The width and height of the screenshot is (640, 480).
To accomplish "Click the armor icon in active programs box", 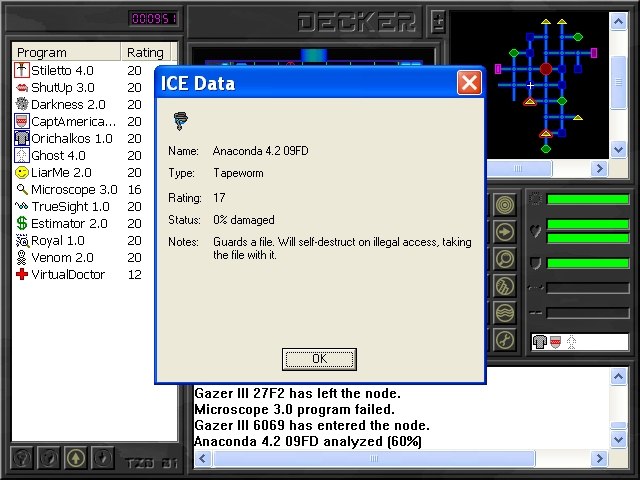I will pos(540,342).
